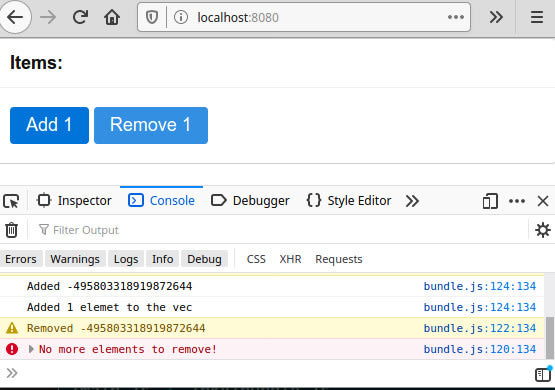Open the tracking protection shield icon

(x=152, y=17)
